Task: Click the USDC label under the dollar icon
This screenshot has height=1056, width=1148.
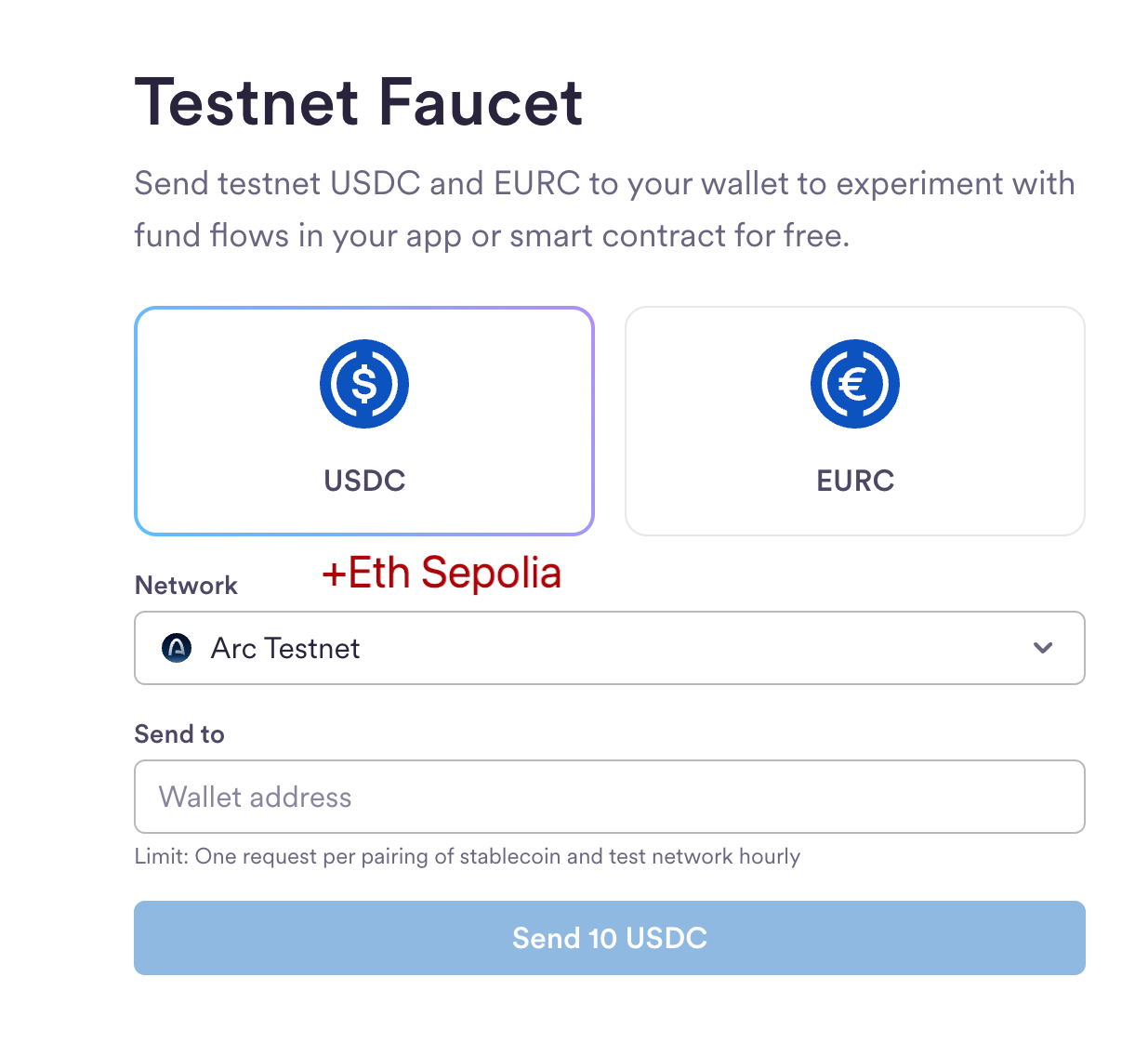Action: click(364, 481)
